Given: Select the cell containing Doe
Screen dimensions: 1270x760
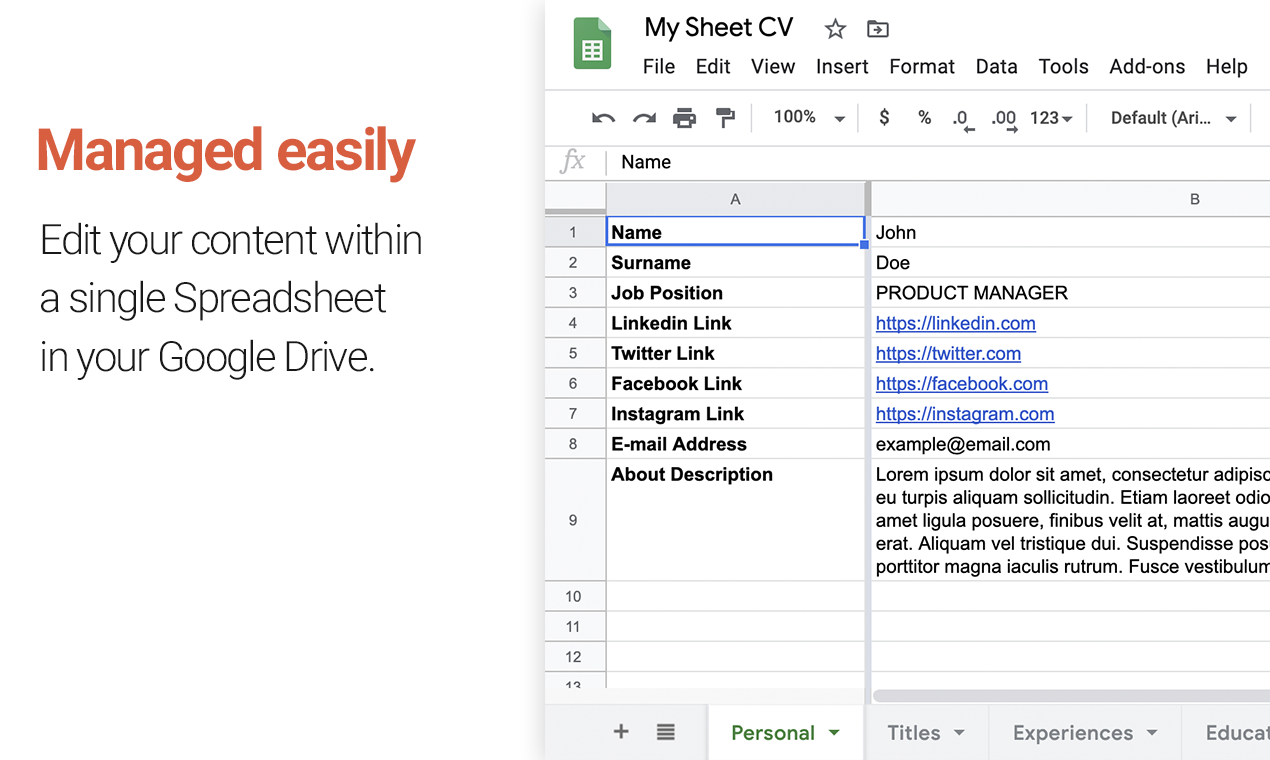Looking at the screenshot, I should [x=1071, y=262].
